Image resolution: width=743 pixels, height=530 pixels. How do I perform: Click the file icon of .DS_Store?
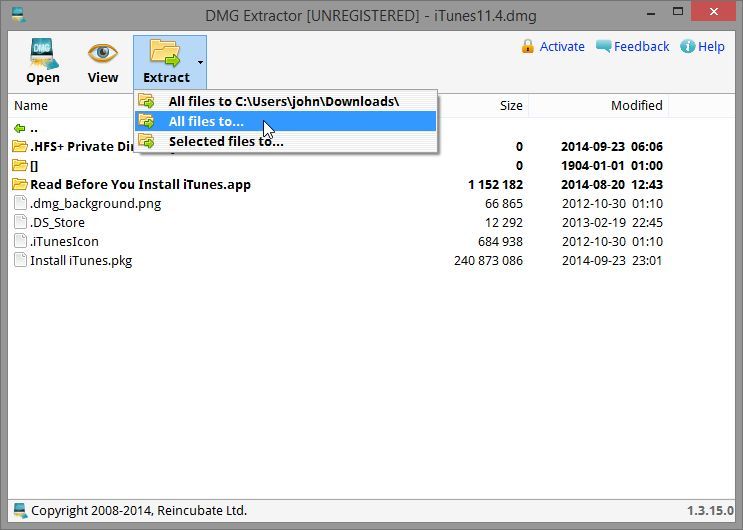[20, 222]
